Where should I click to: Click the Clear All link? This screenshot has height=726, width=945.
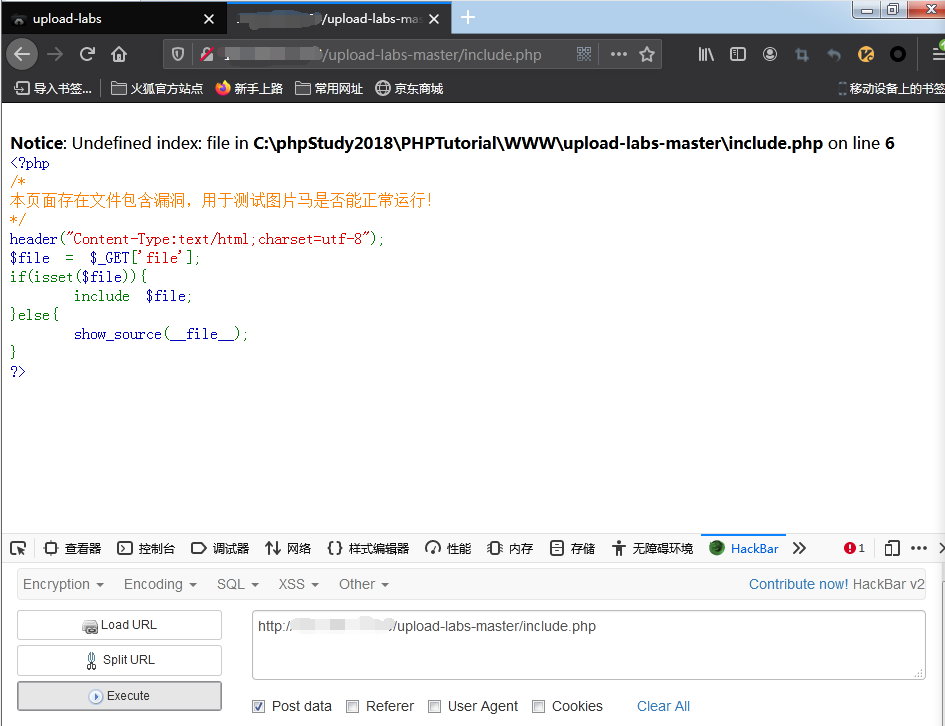(663, 706)
